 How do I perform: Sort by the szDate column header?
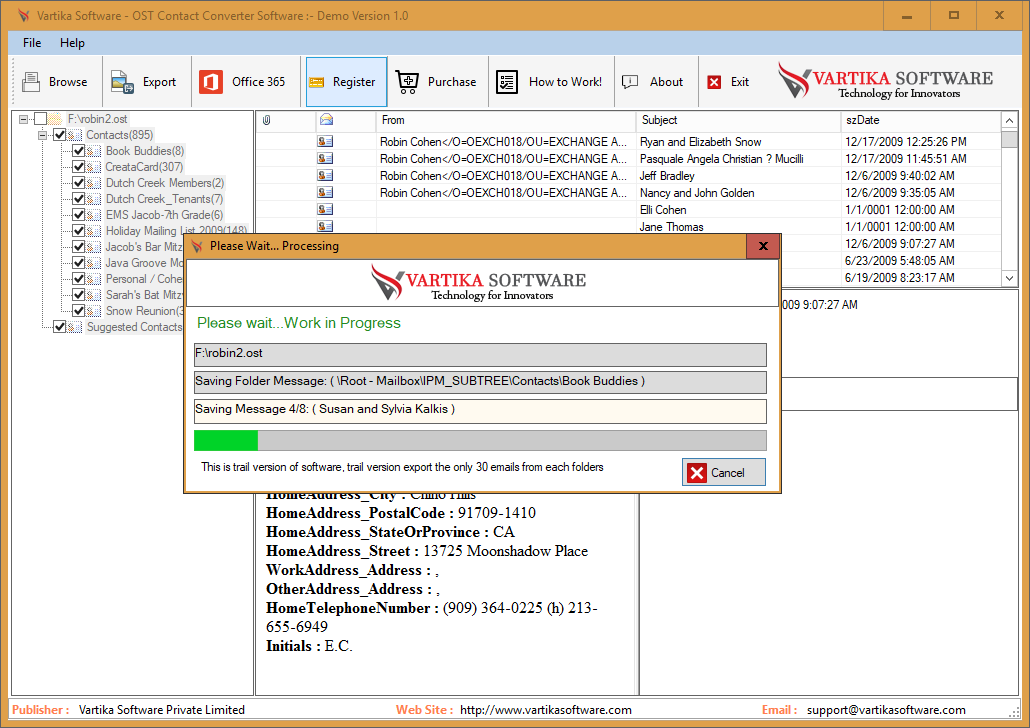pos(920,120)
